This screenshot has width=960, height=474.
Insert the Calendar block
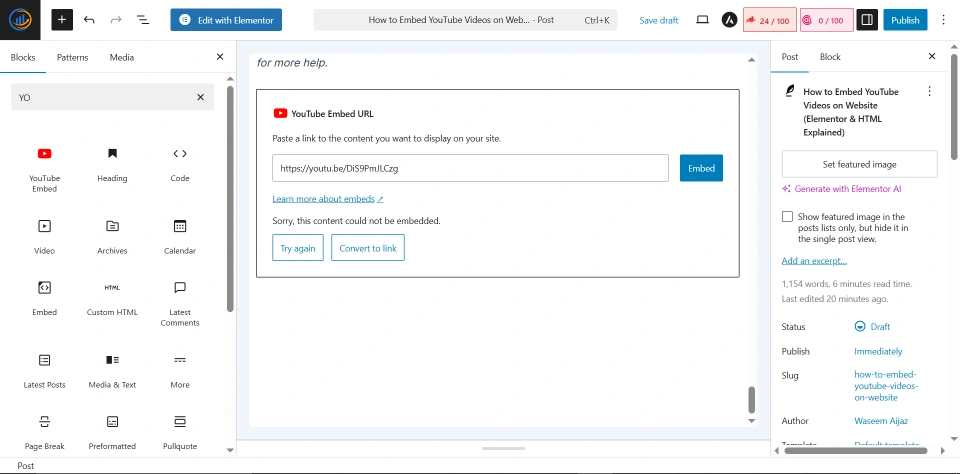click(179, 236)
